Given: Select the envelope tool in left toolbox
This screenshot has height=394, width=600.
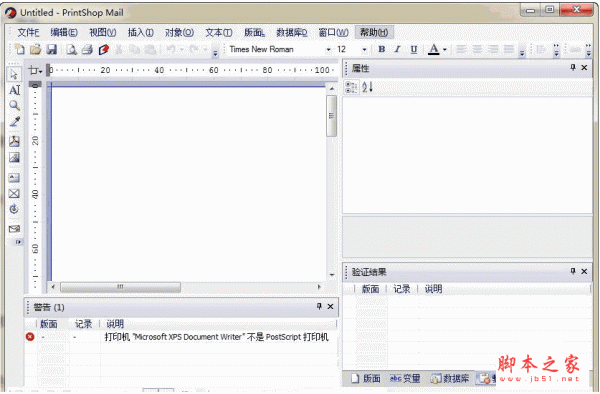Looking at the screenshot, I should click(14, 229).
